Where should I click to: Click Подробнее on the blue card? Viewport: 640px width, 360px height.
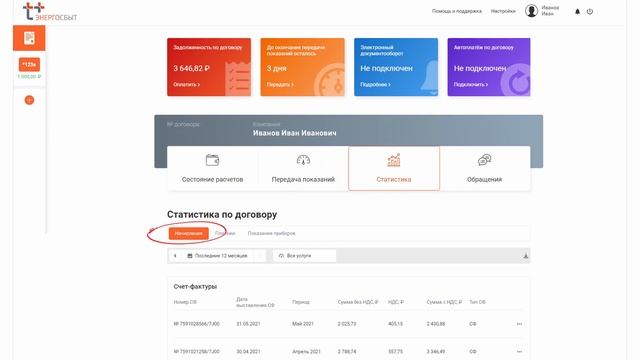[375, 84]
